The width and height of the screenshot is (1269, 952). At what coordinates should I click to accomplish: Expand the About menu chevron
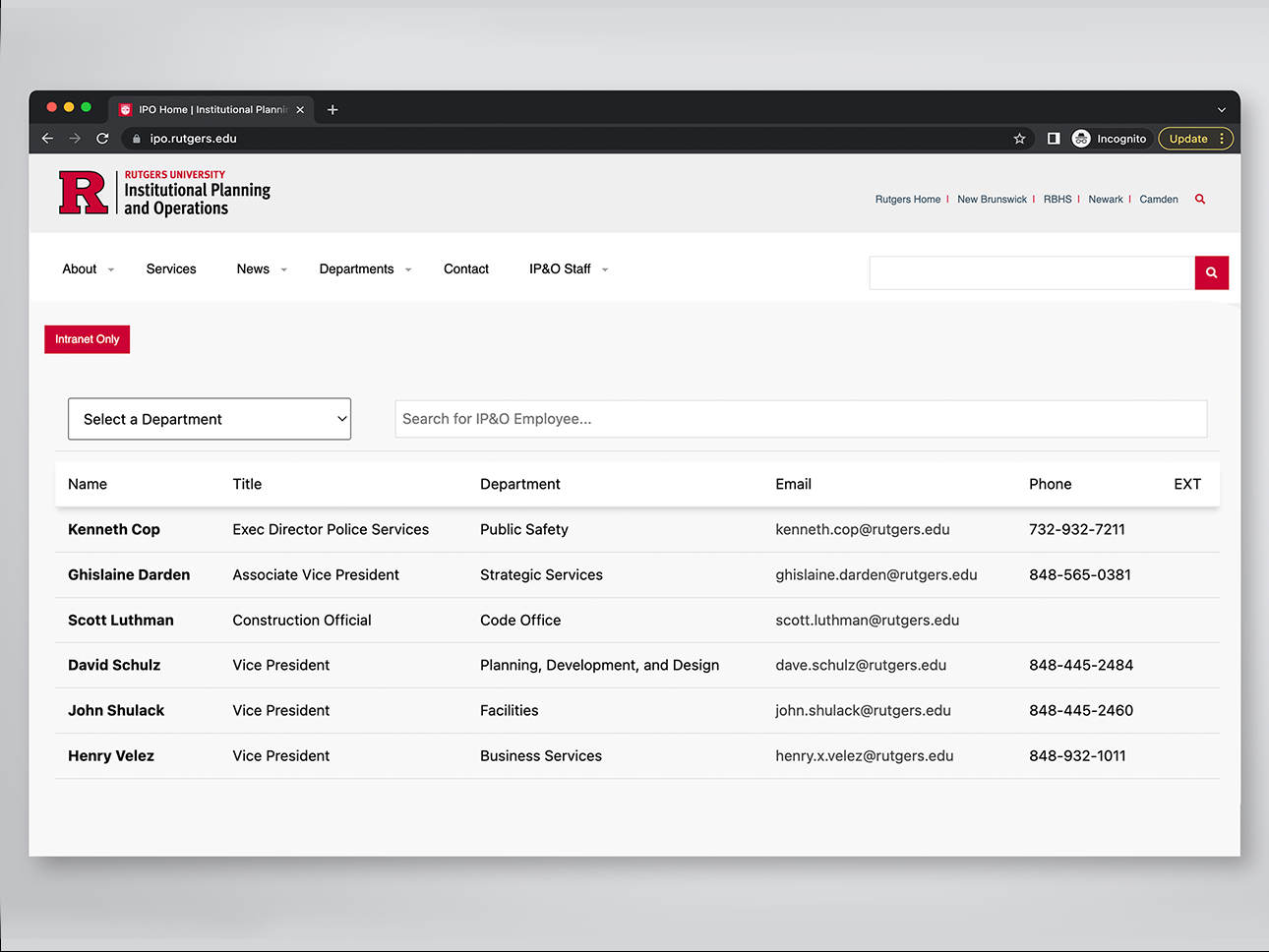pos(109,268)
